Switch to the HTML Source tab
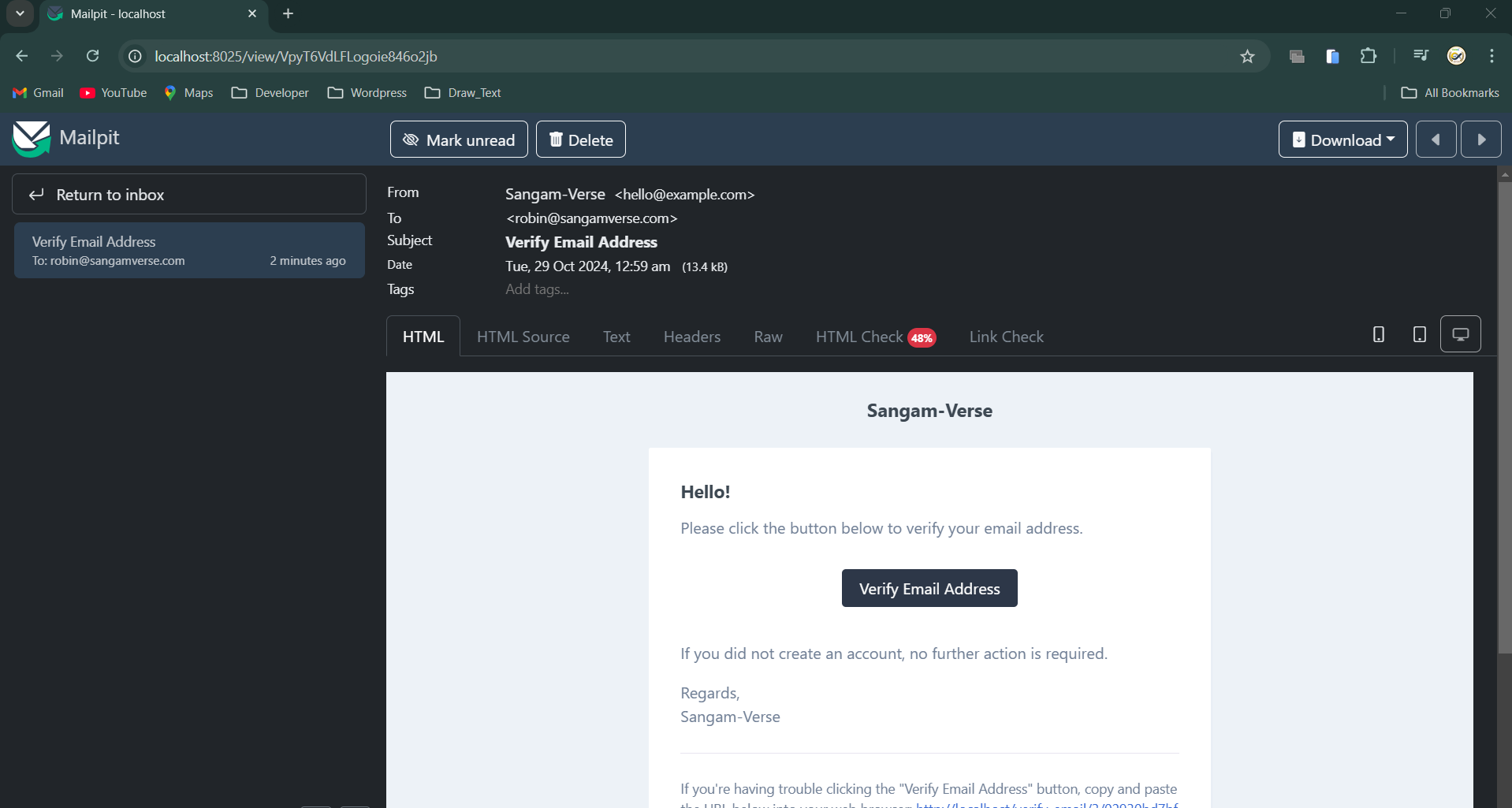This screenshot has width=1512, height=808. pyautogui.click(x=523, y=337)
